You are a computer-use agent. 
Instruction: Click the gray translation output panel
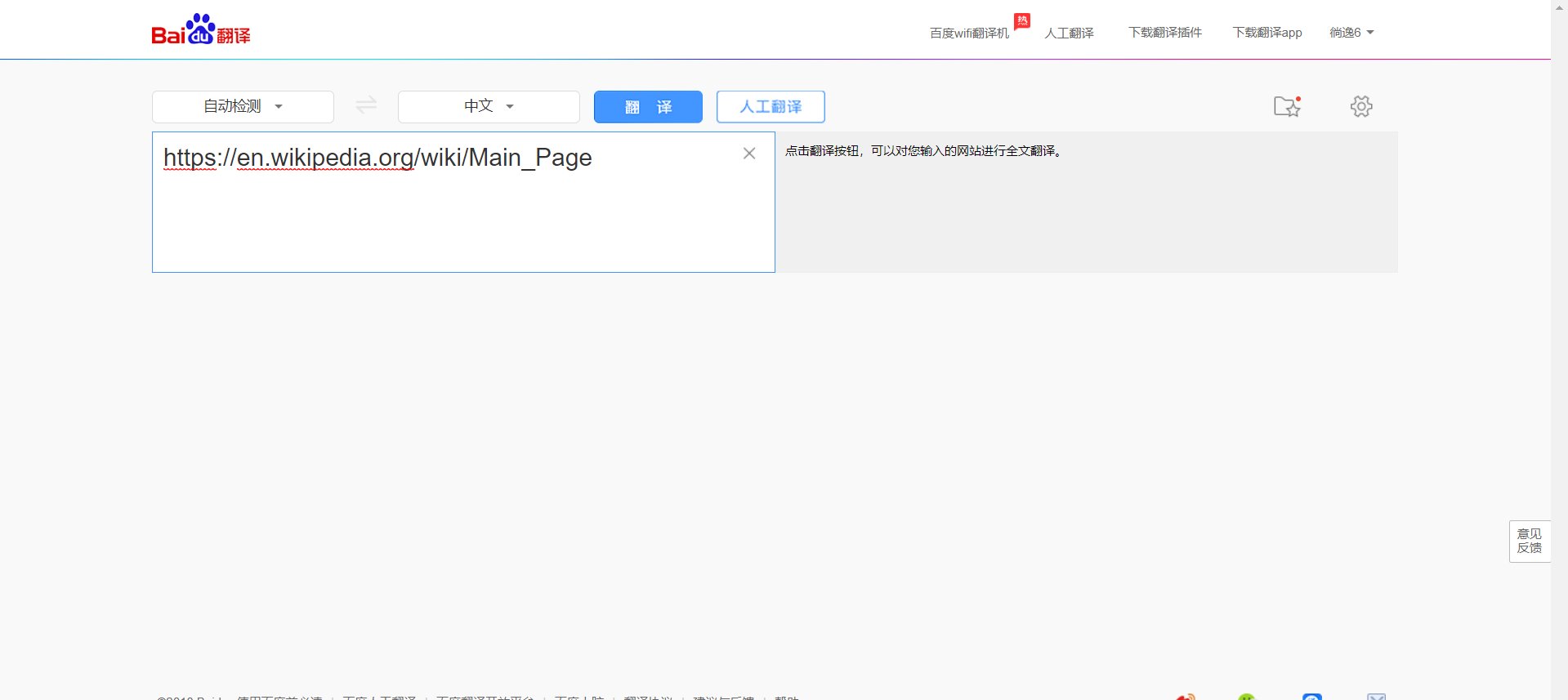click(1086, 212)
